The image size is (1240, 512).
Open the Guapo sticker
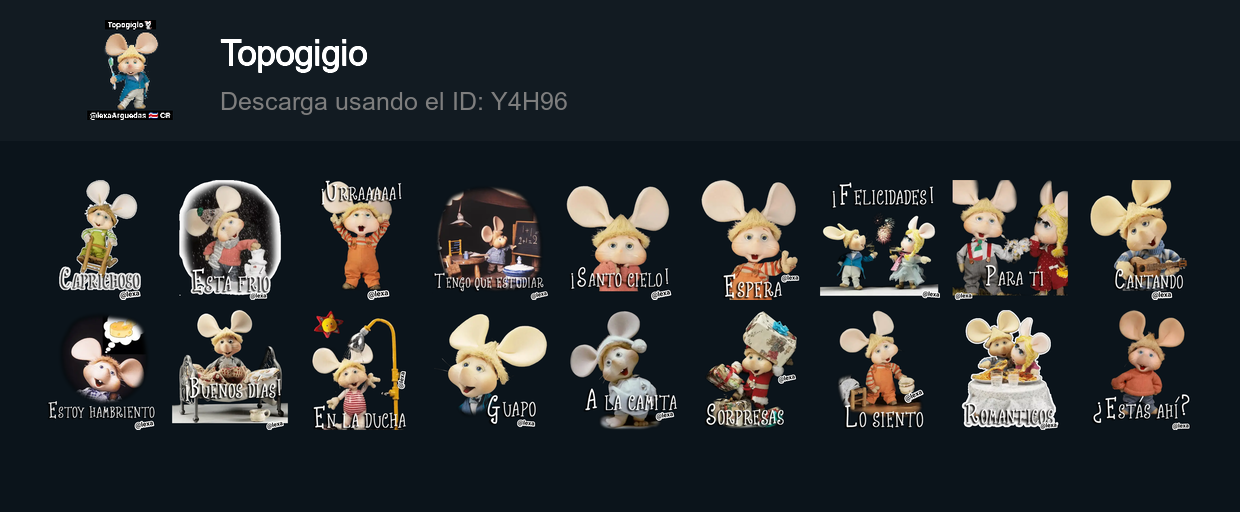tap(490, 370)
